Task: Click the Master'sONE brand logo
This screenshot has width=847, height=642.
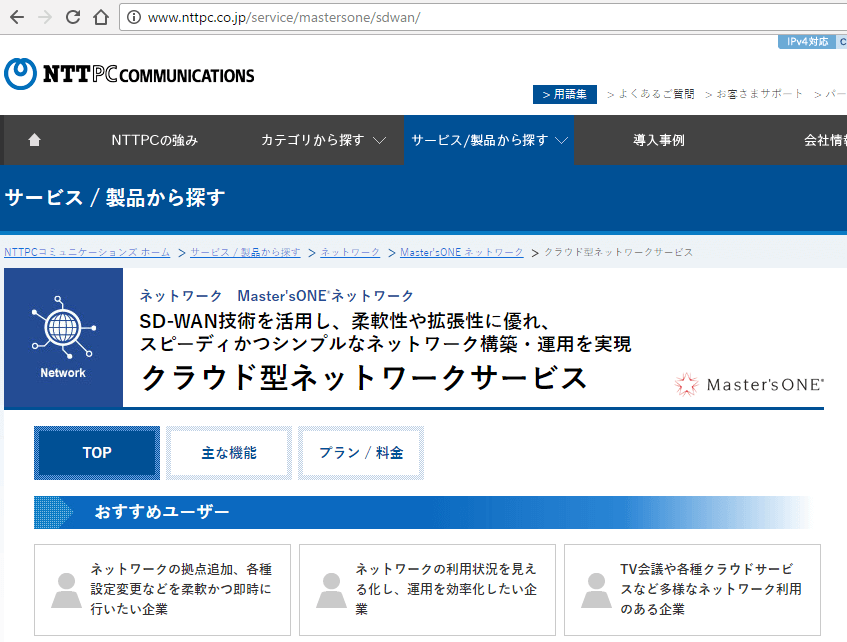Action: click(x=750, y=383)
